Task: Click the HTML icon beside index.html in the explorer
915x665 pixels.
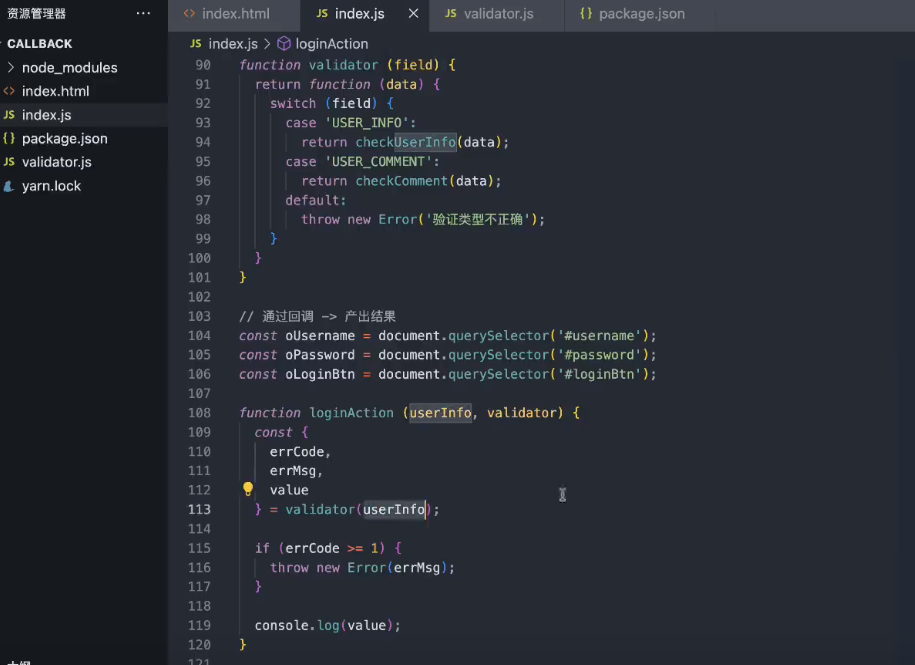Action: pyautogui.click(x=9, y=91)
